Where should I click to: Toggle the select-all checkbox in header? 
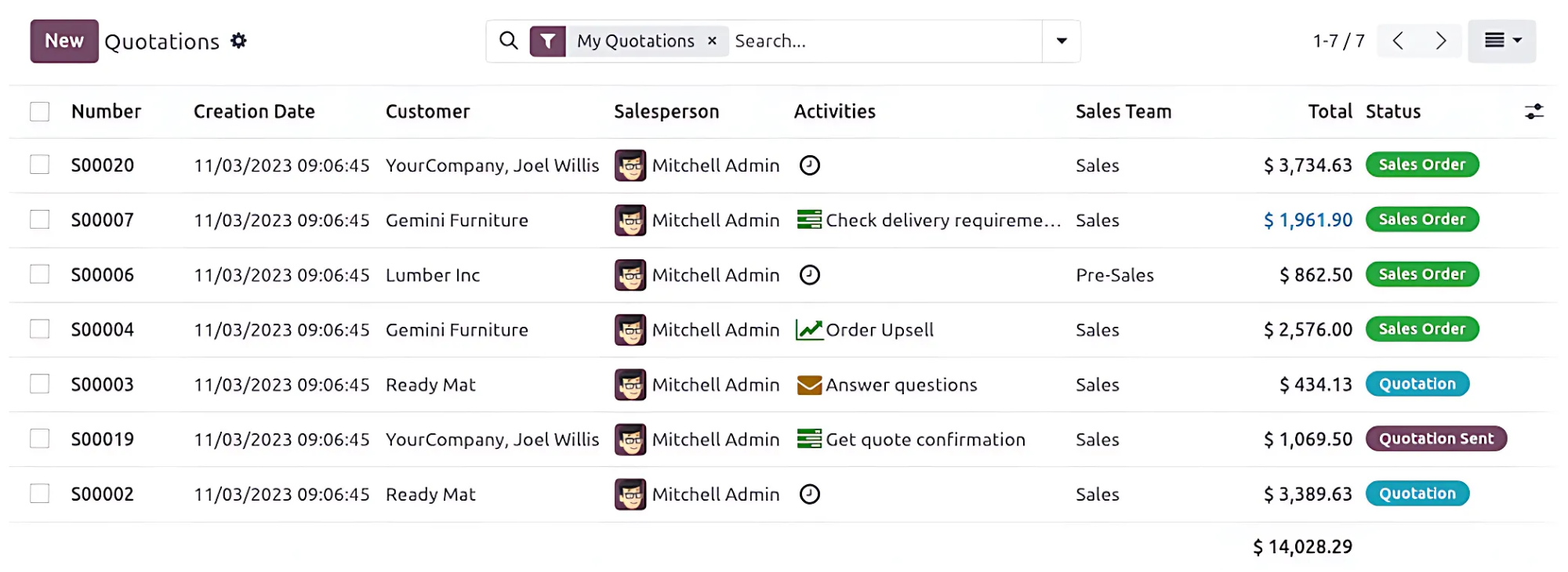click(40, 112)
